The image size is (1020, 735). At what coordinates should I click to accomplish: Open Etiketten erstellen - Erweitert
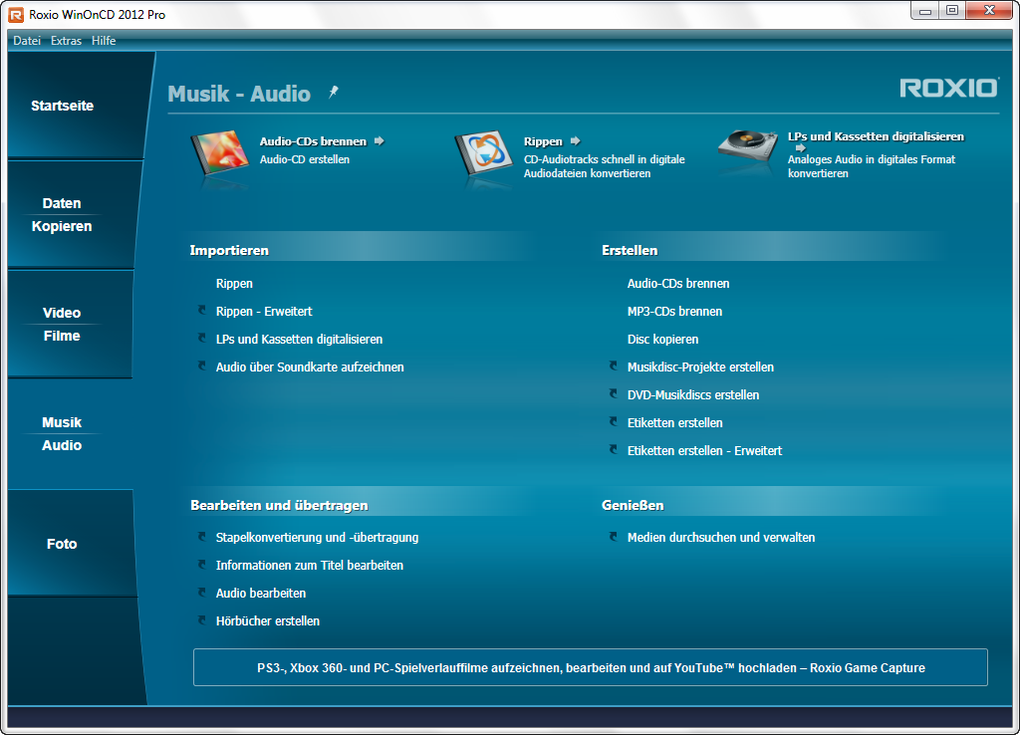coord(705,451)
